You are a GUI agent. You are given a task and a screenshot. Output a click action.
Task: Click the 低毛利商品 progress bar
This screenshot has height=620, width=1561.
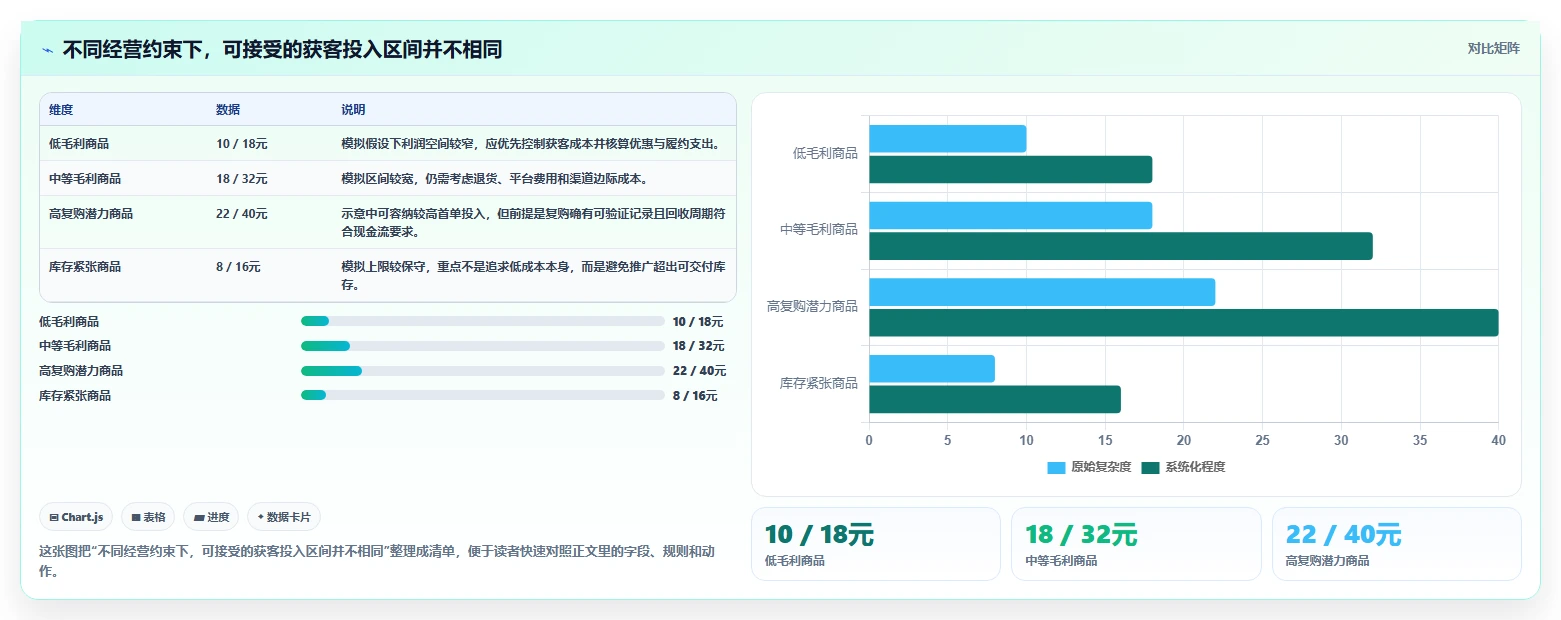point(482,321)
